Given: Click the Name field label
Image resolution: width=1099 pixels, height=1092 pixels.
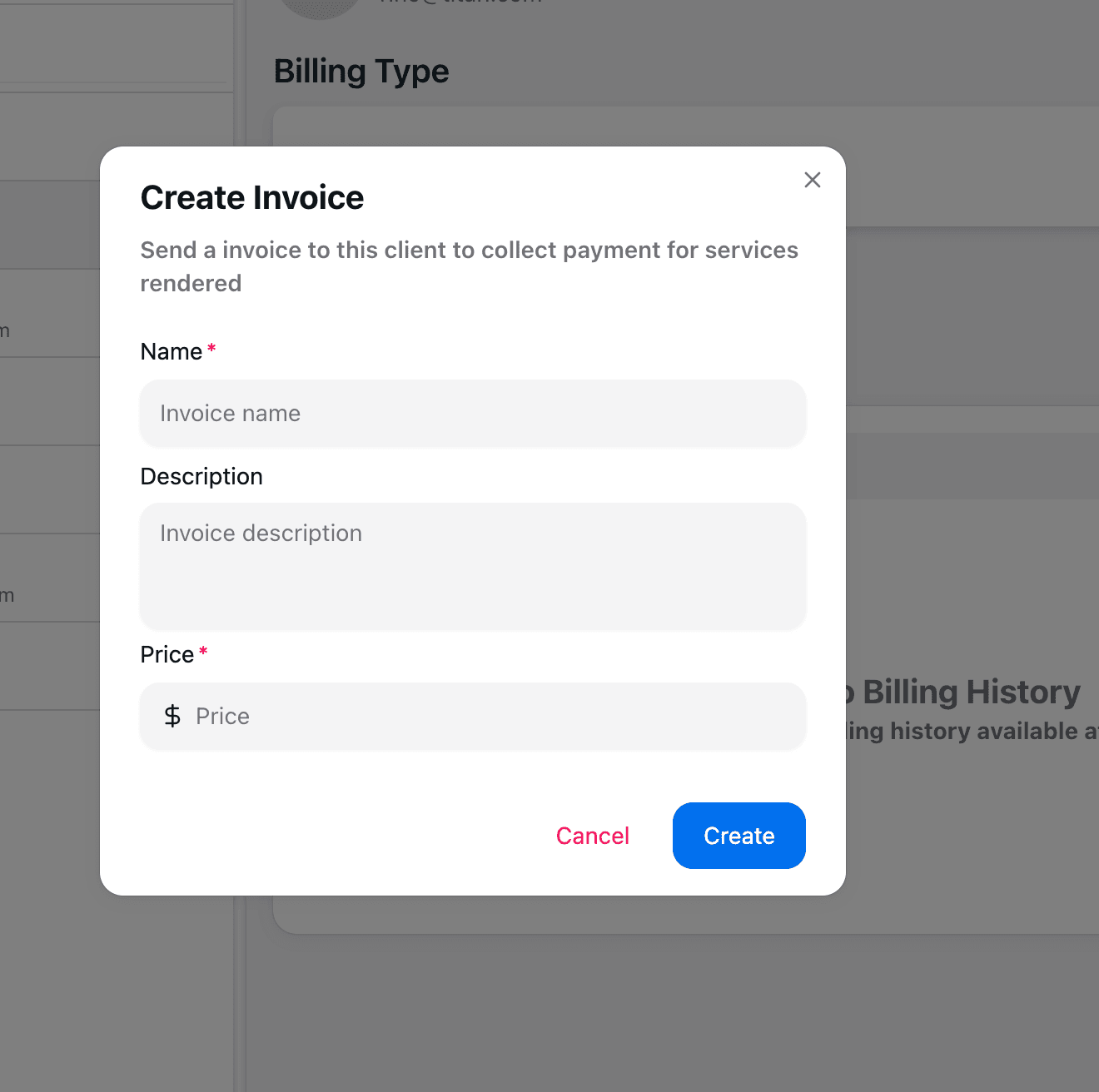Looking at the screenshot, I should pos(171,352).
